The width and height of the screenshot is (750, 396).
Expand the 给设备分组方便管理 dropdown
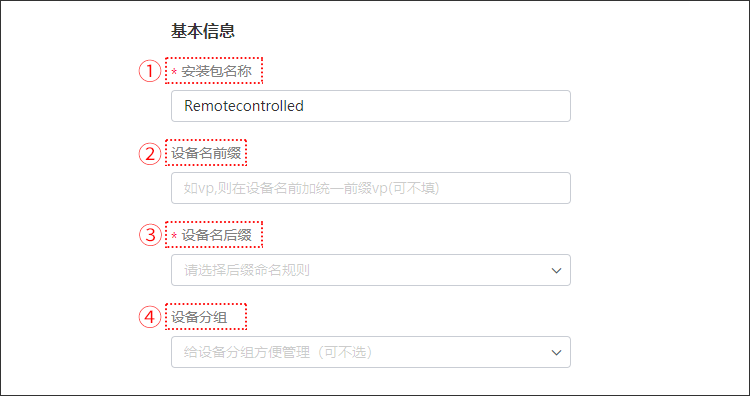click(x=371, y=352)
